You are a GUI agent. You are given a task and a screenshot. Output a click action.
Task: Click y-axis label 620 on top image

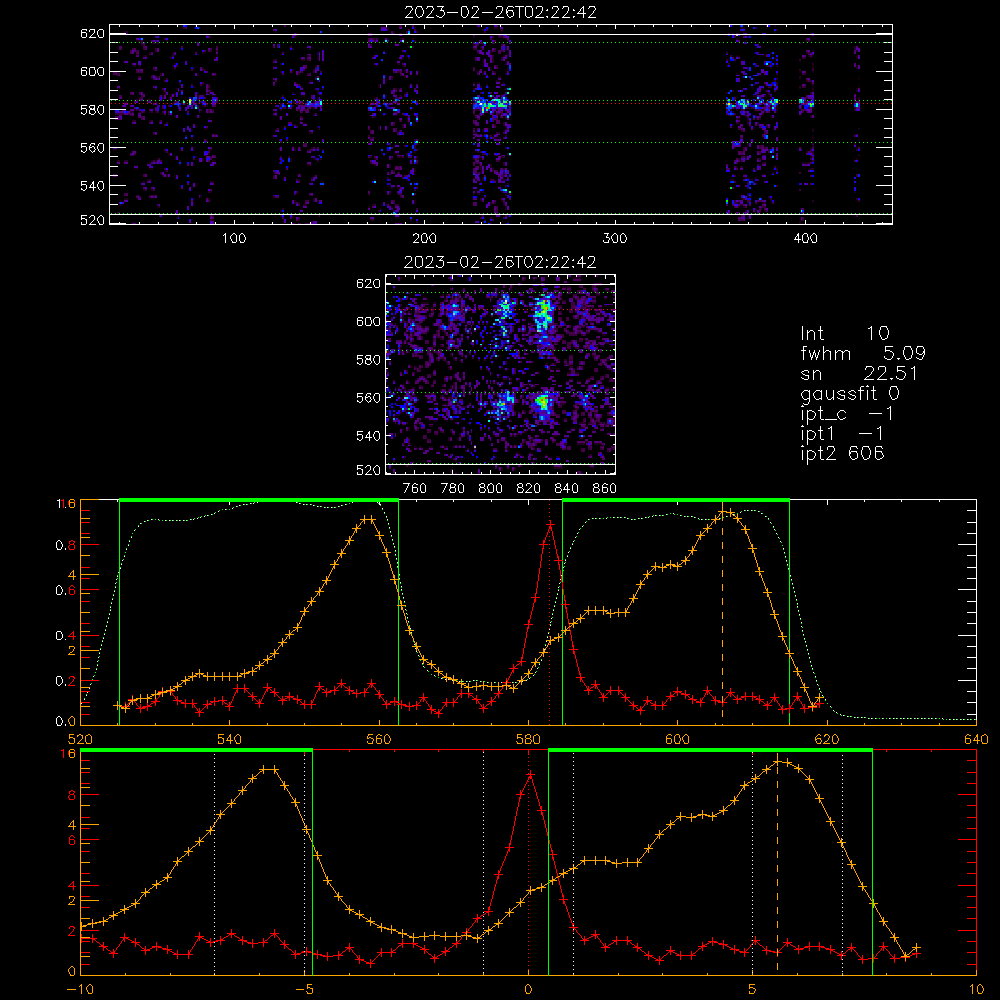pyautogui.click(x=92, y=34)
